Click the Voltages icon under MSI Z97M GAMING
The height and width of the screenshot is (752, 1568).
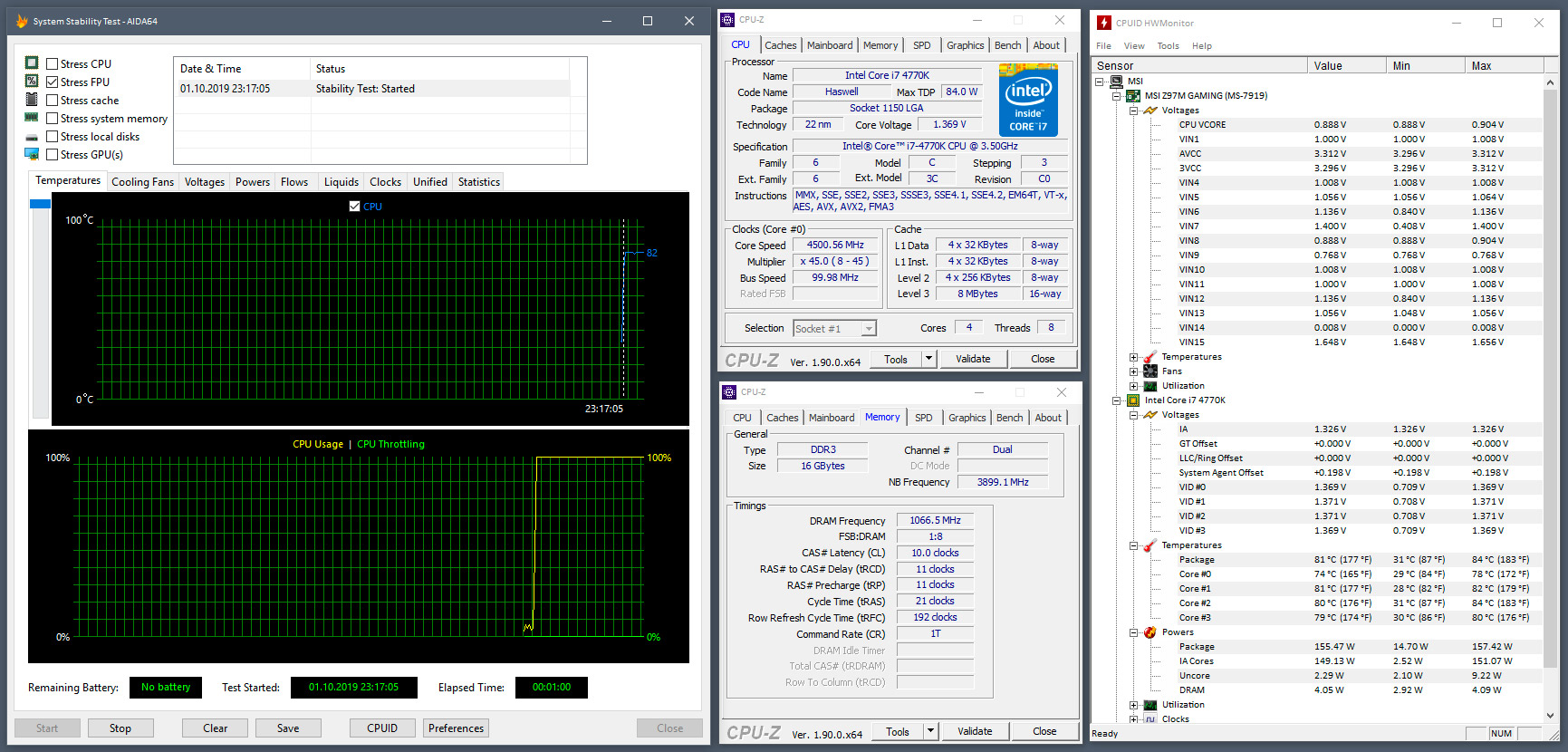pos(1150,111)
